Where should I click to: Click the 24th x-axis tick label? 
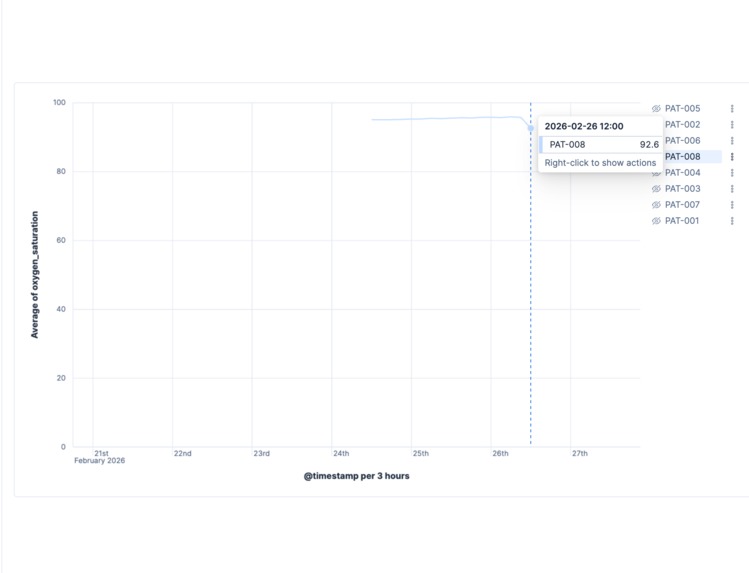pyautogui.click(x=341, y=453)
